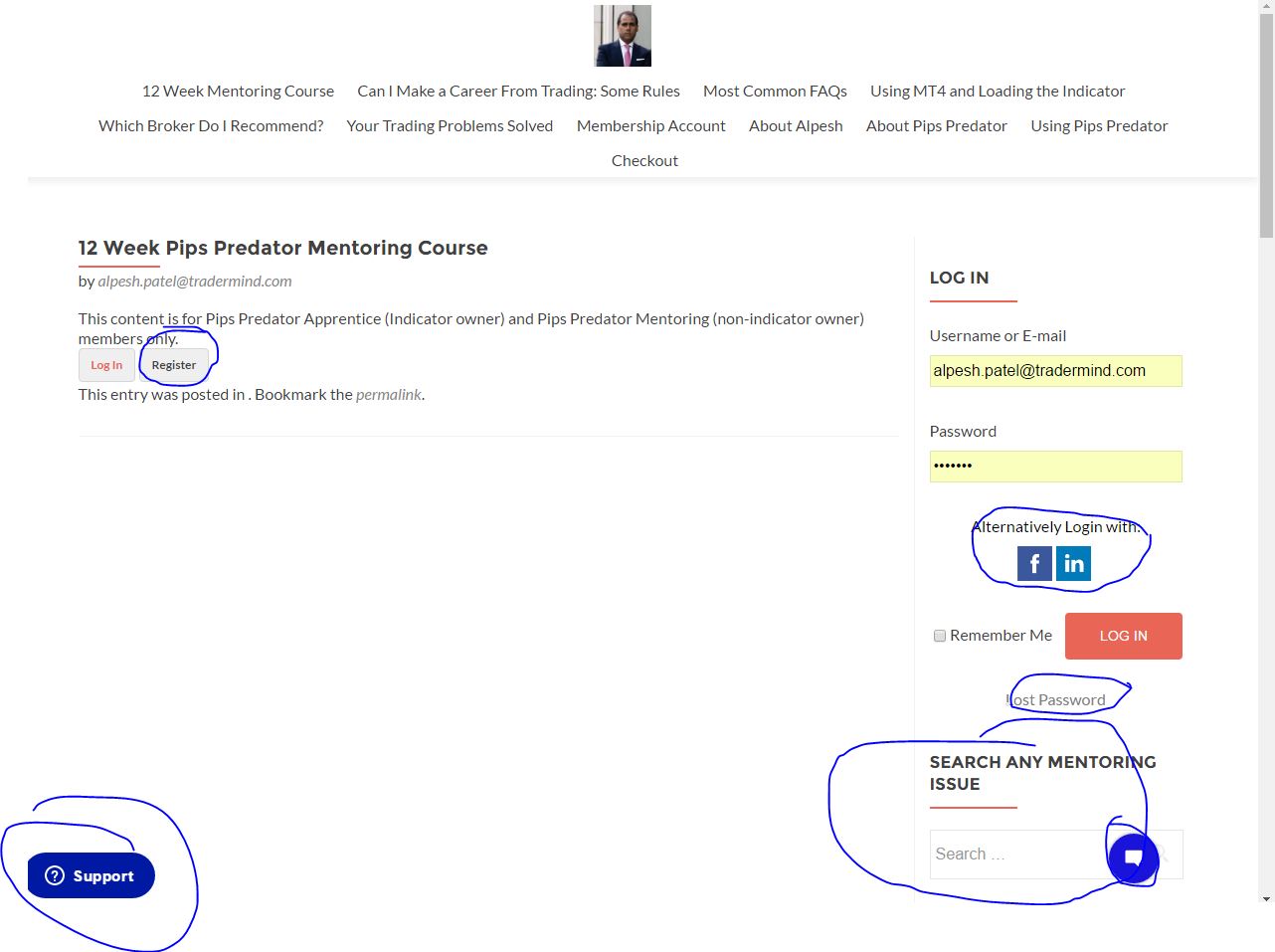Click the Facebook login icon
This screenshot has width=1275, height=952.
(1034, 563)
